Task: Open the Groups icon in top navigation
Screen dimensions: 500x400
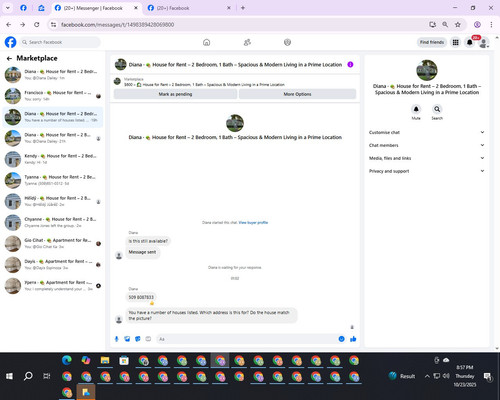Action: click(287, 42)
